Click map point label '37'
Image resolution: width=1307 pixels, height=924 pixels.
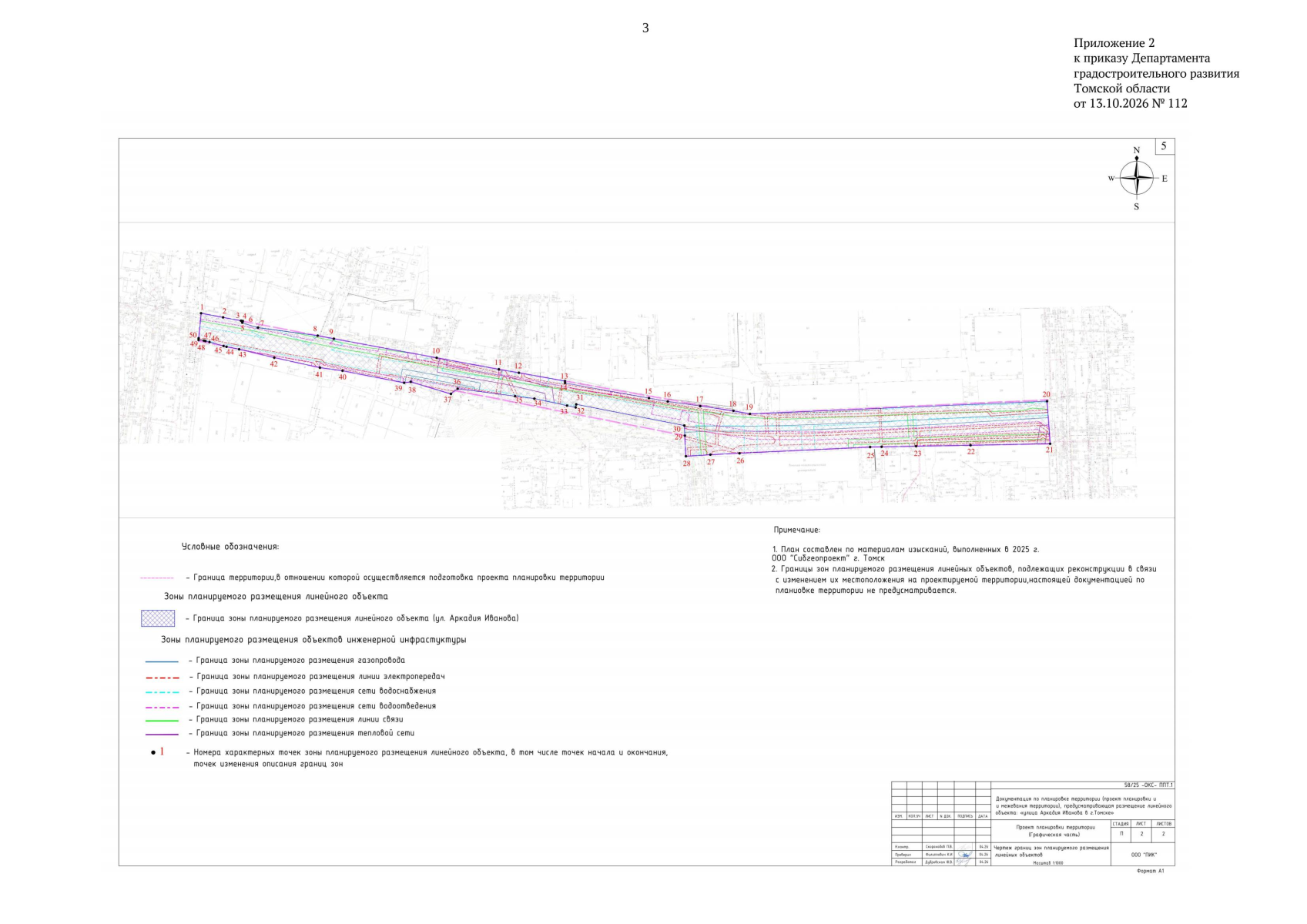447,400
